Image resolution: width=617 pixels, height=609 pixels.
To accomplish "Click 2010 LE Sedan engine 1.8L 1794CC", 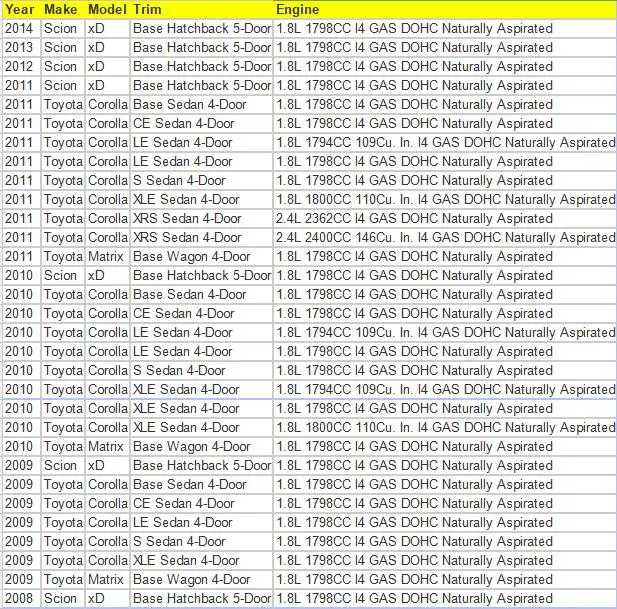I will (445, 332).
